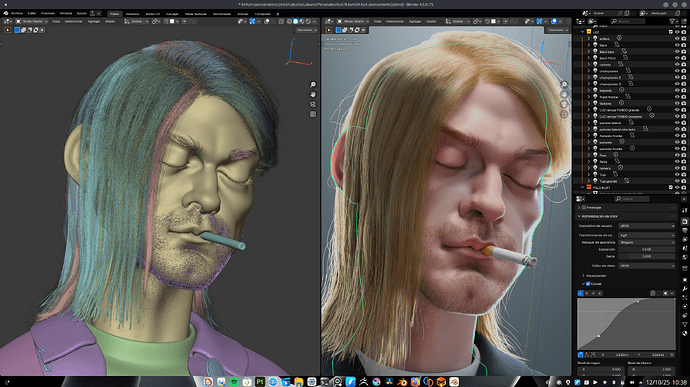690x387 pixels.
Task: Hide the espalda light eye icon
Action: point(677,90)
